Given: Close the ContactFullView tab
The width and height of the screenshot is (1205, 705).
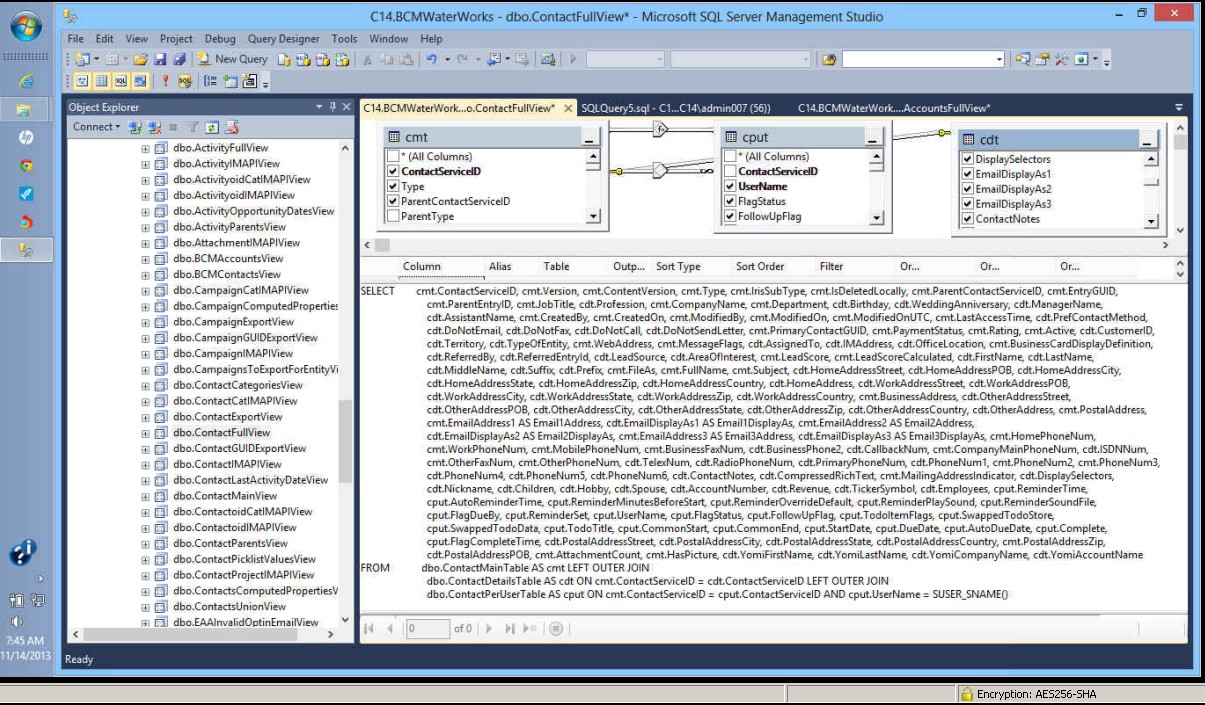Looking at the screenshot, I should [568, 108].
